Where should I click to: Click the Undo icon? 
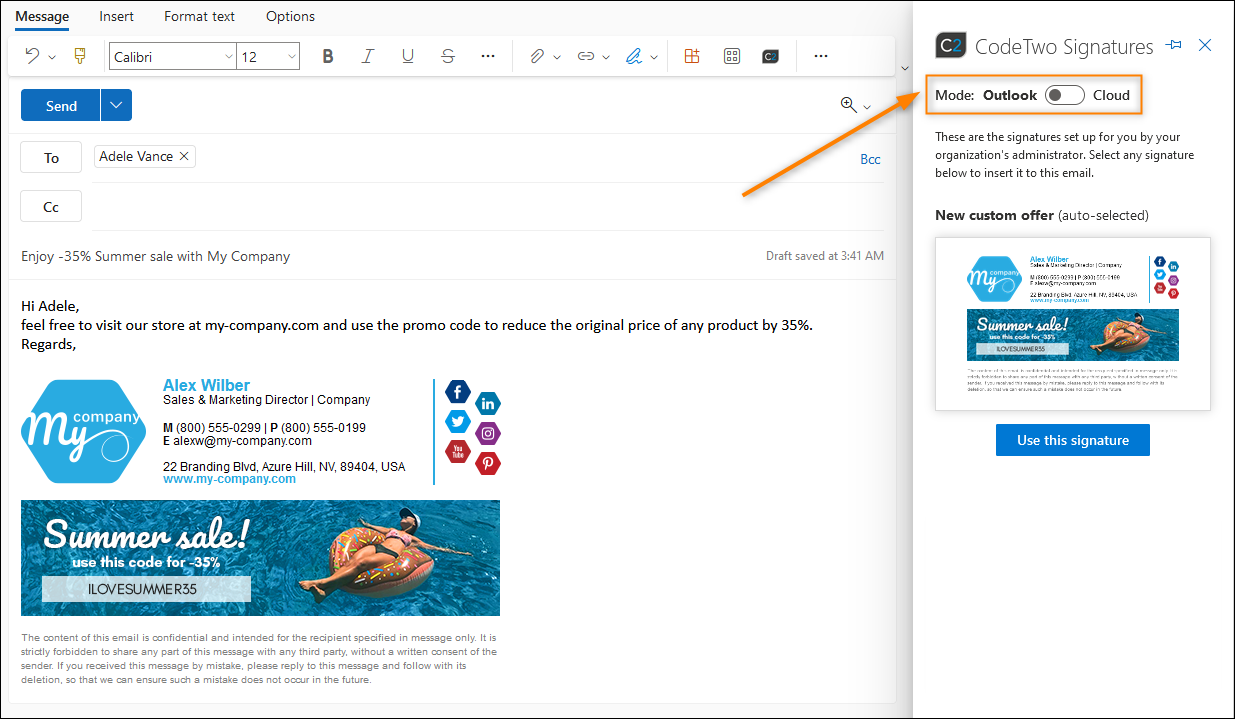[32, 56]
